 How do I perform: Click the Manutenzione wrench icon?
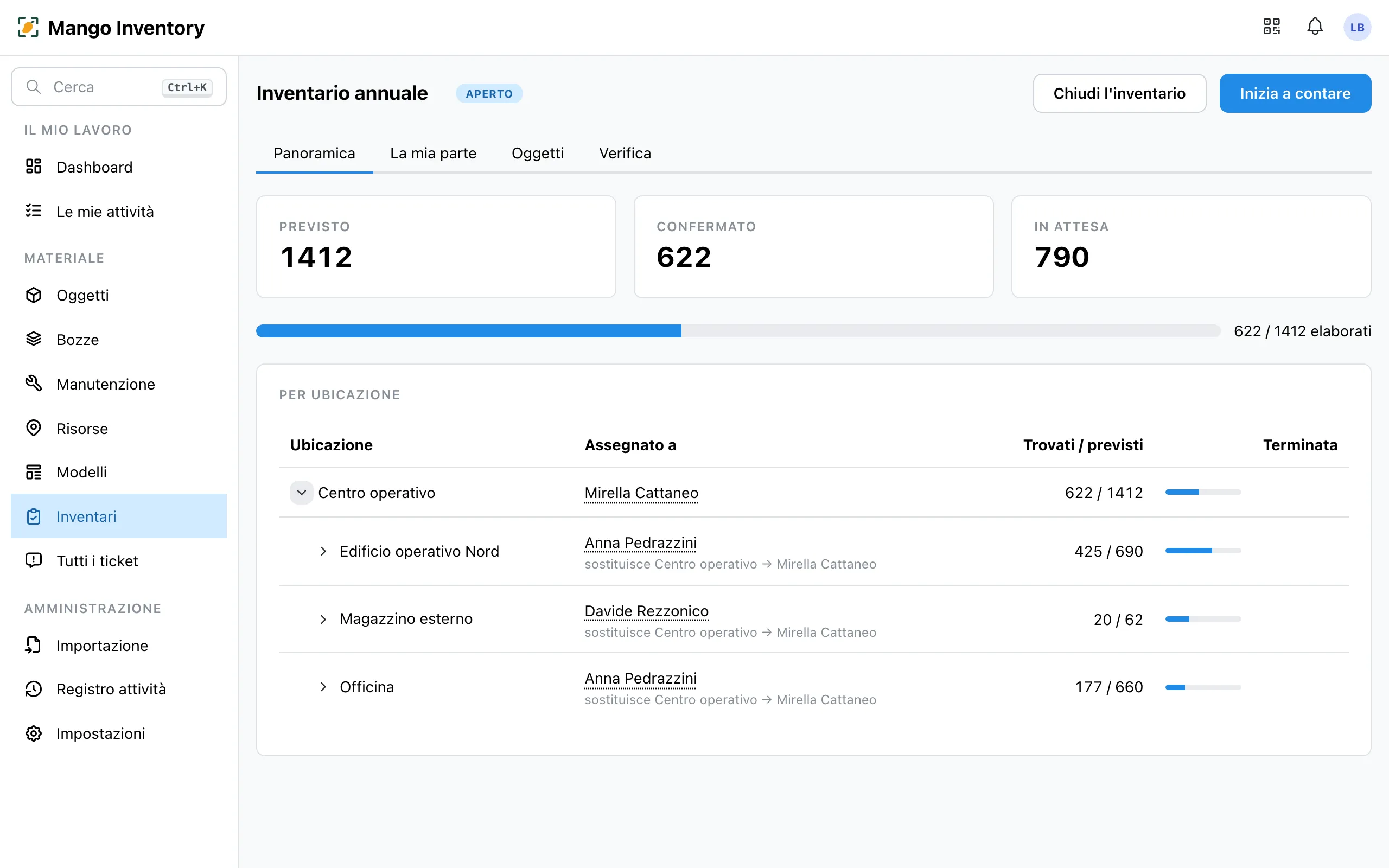(x=33, y=383)
